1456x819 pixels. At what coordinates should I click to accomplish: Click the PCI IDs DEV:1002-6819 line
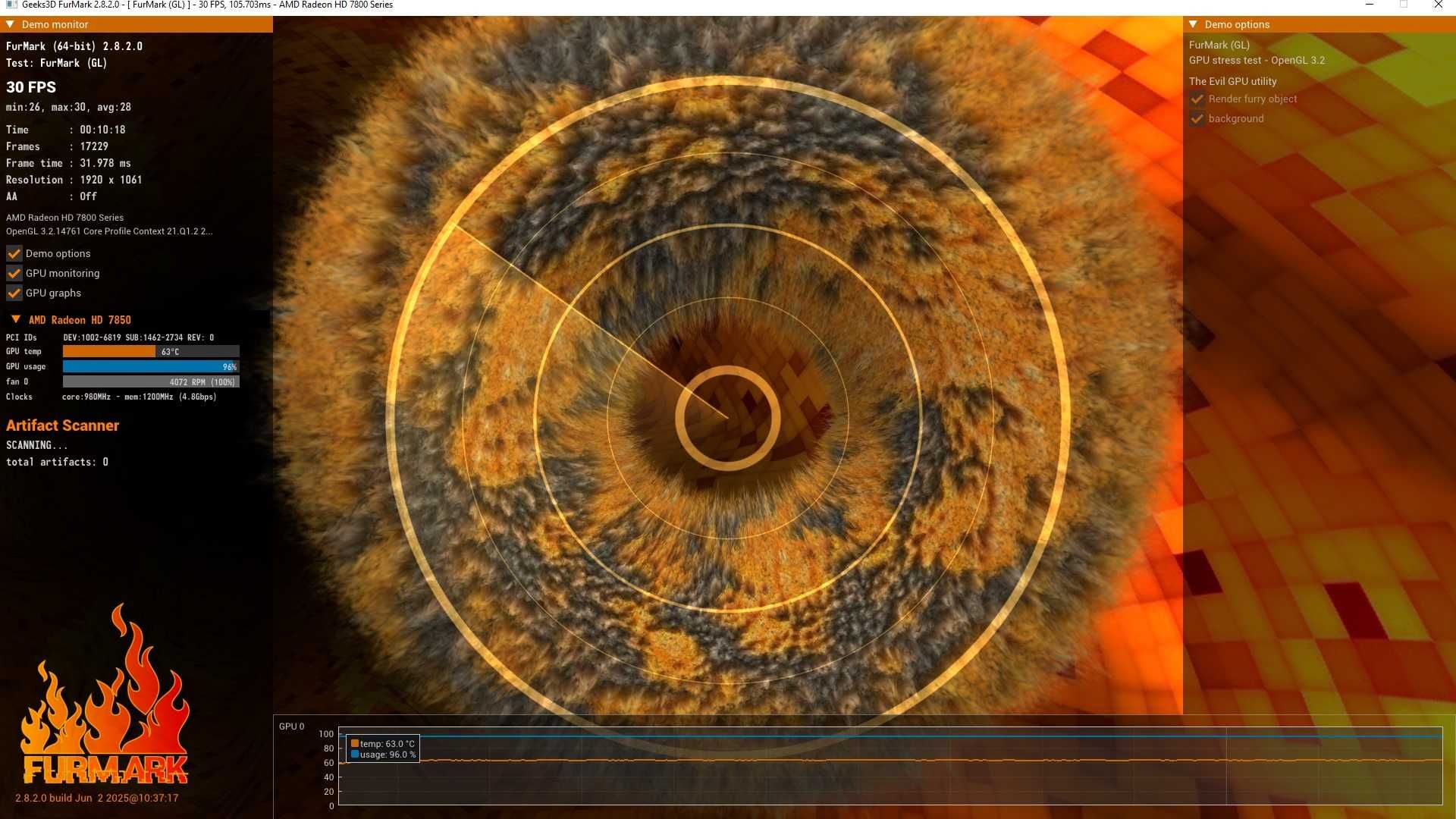coord(110,337)
